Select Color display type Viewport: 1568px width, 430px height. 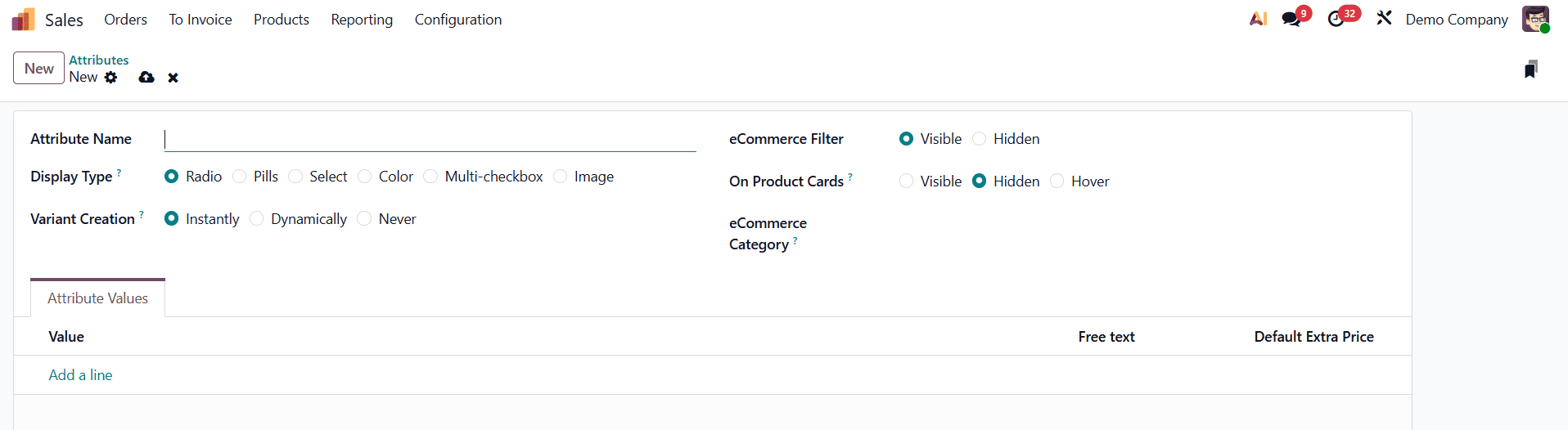[x=365, y=177]
